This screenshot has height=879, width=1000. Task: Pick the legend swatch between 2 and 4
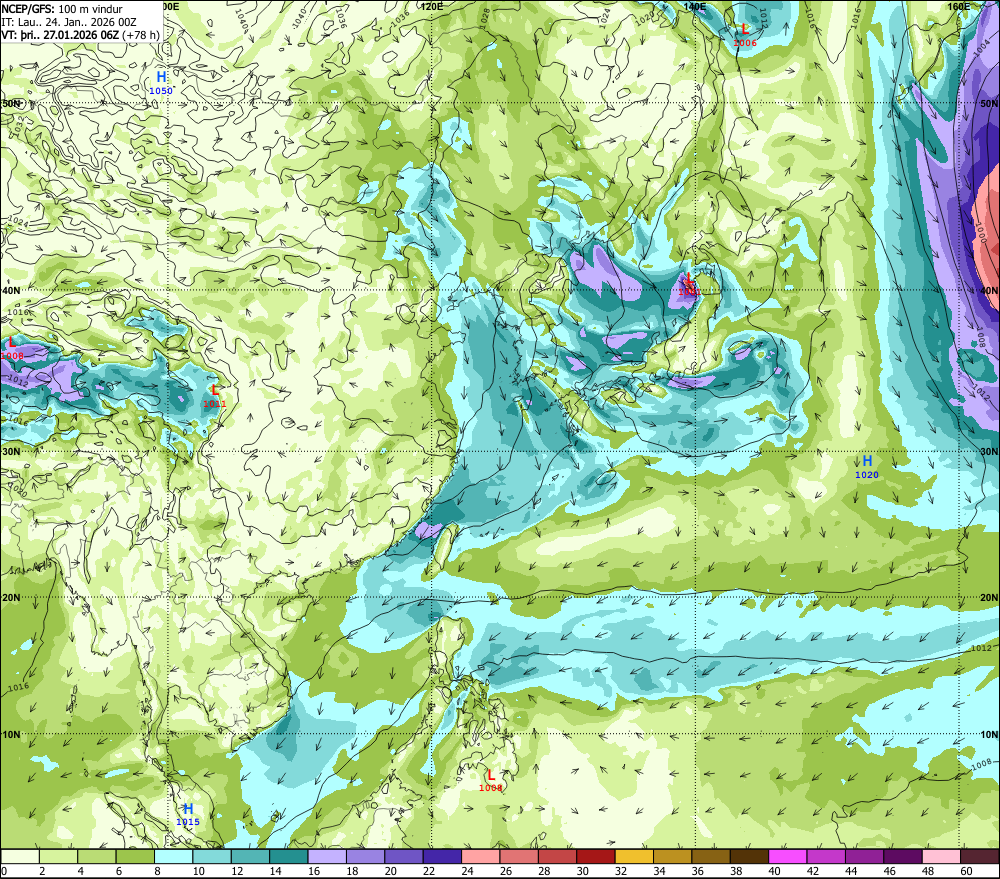pyautogui.click(x=59, y=856)
